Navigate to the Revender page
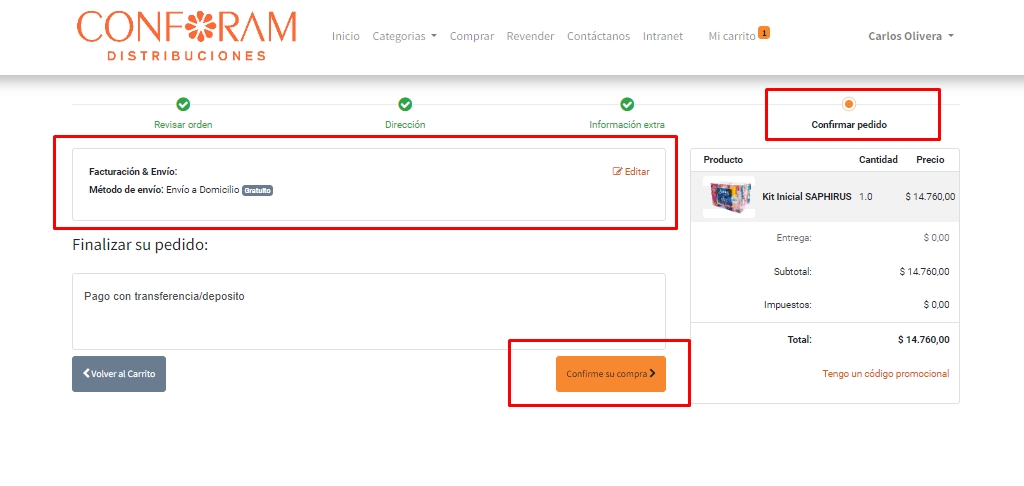The width and height of the screenshot is (1024, 486). click(x=530, y=36)
